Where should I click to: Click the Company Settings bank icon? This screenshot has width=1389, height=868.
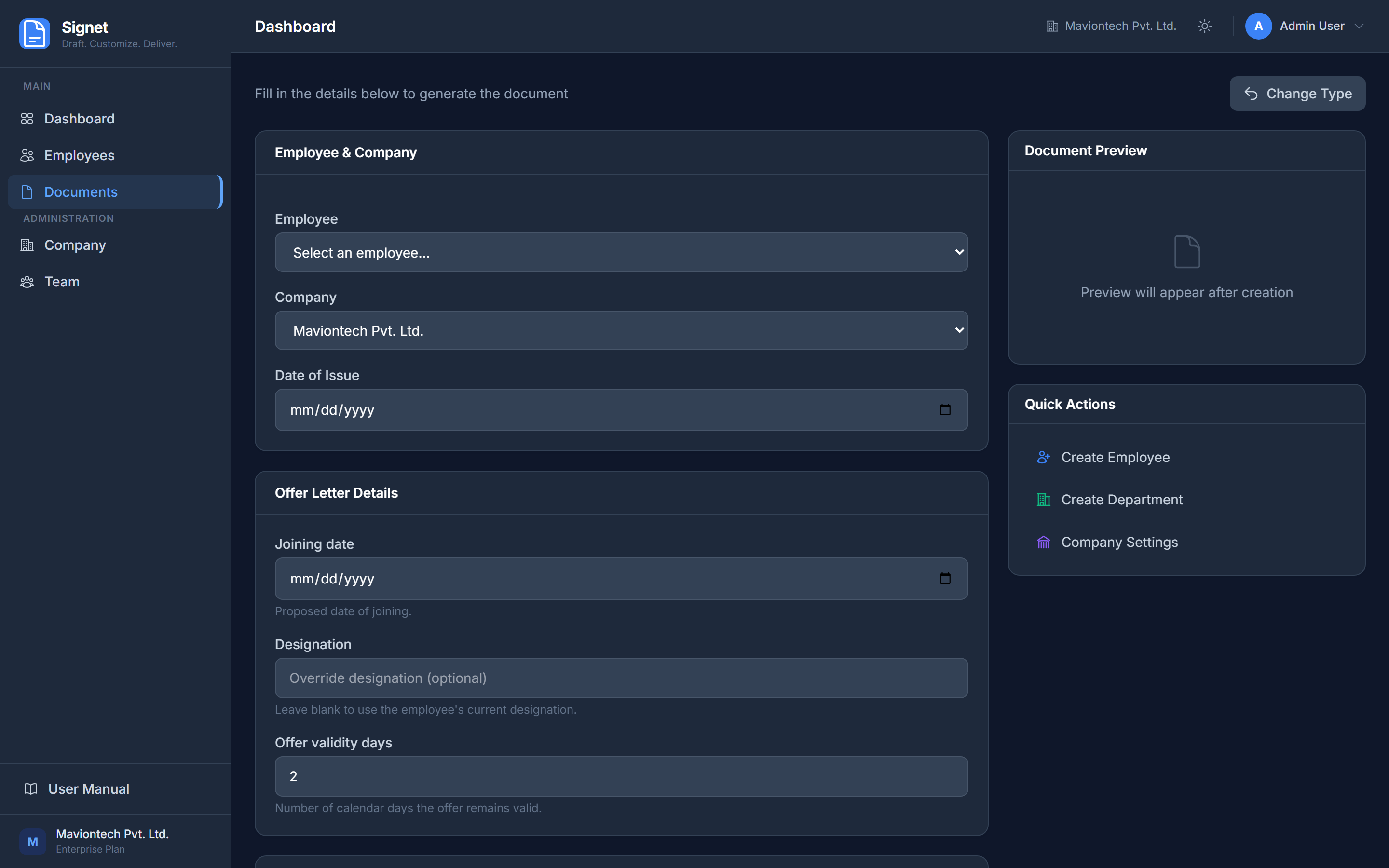coord(1043,542)
